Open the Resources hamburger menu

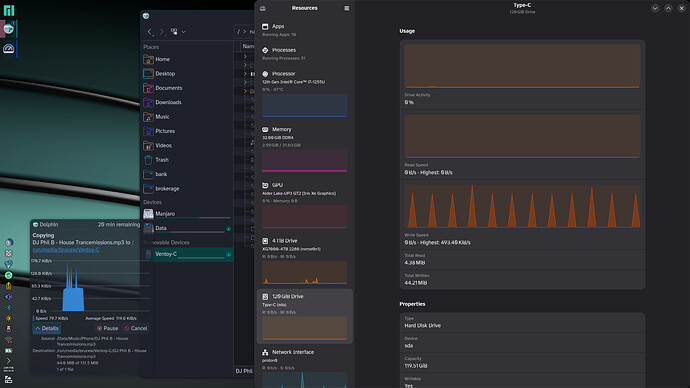pos(347,8)
